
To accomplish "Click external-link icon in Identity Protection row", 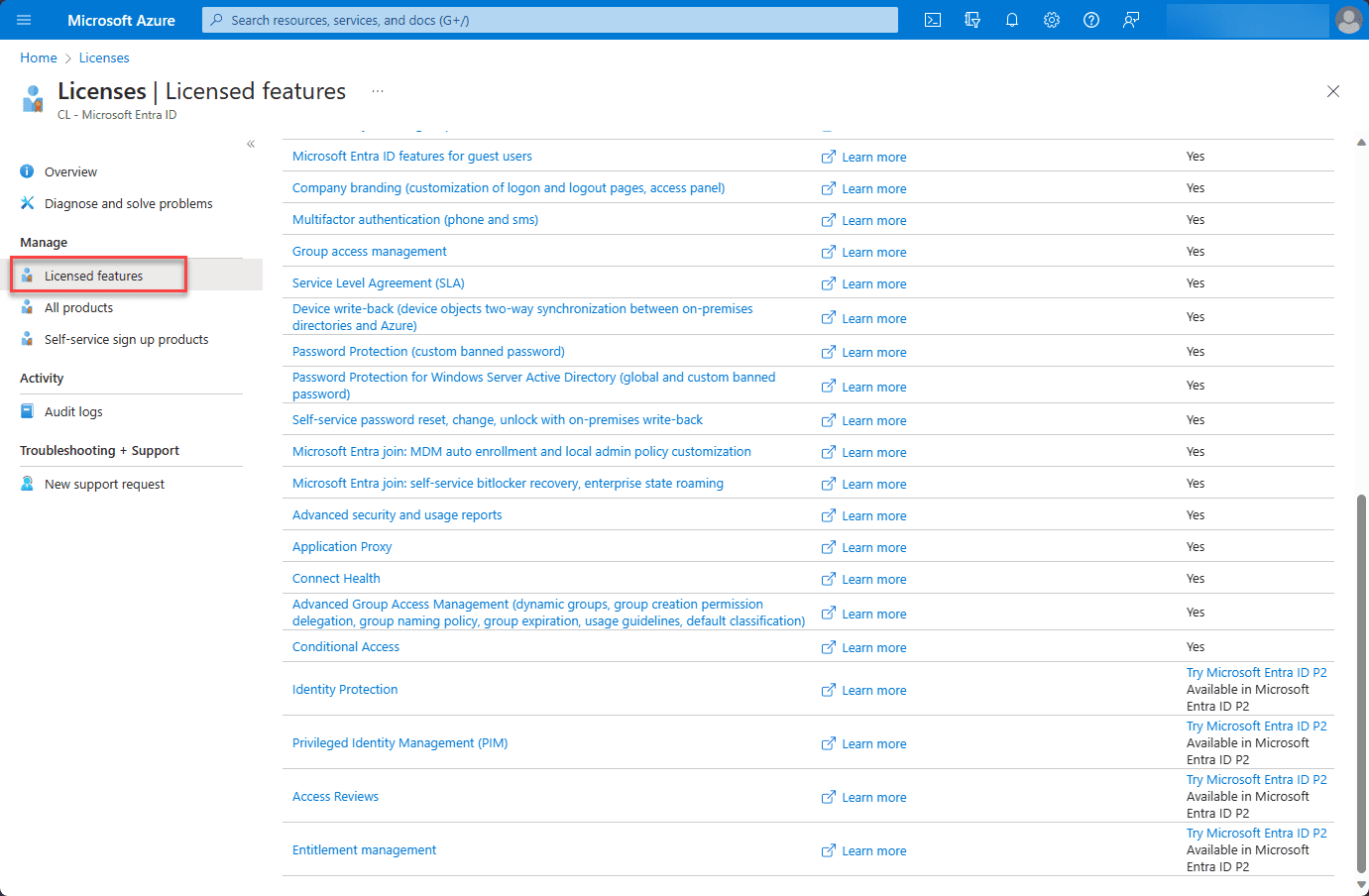I will point(829,690).
